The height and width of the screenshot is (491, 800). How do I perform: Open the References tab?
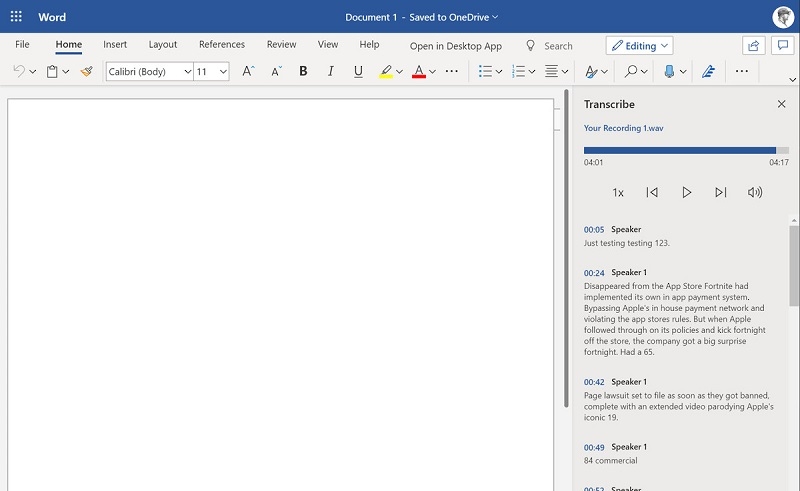tap(222, 45)
